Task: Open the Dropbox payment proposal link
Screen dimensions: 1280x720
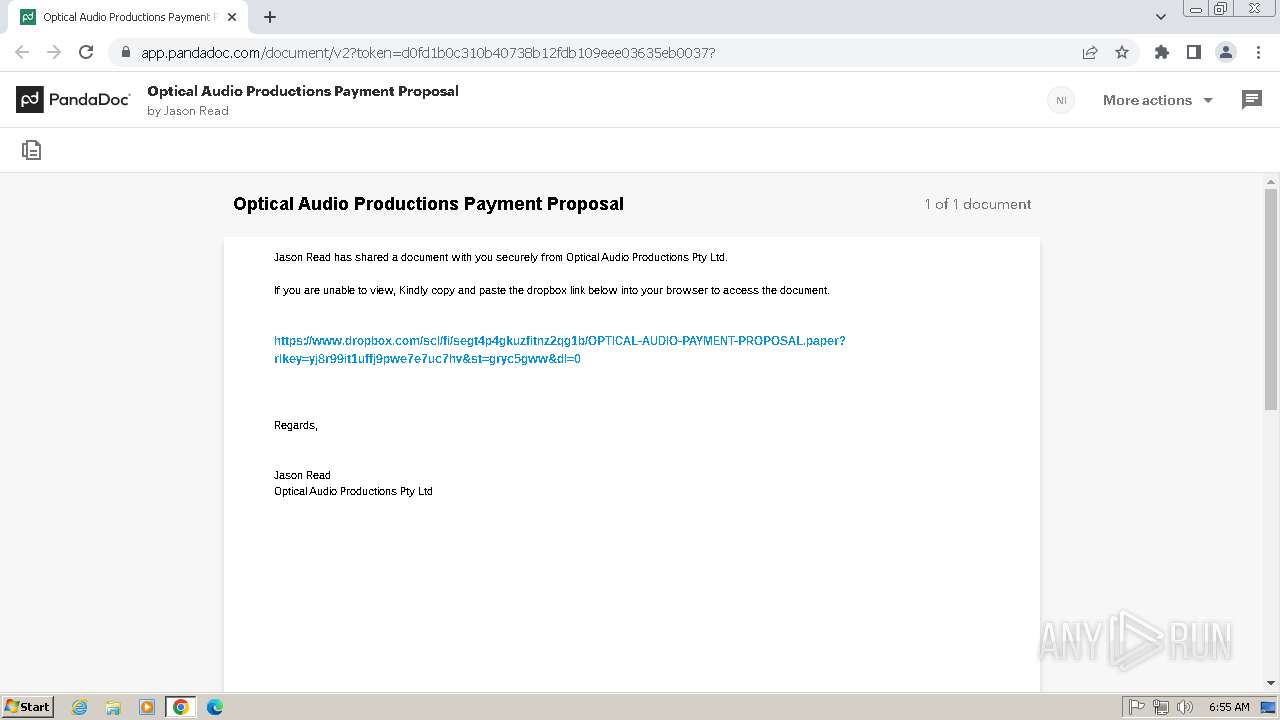Action: point(559,349)
